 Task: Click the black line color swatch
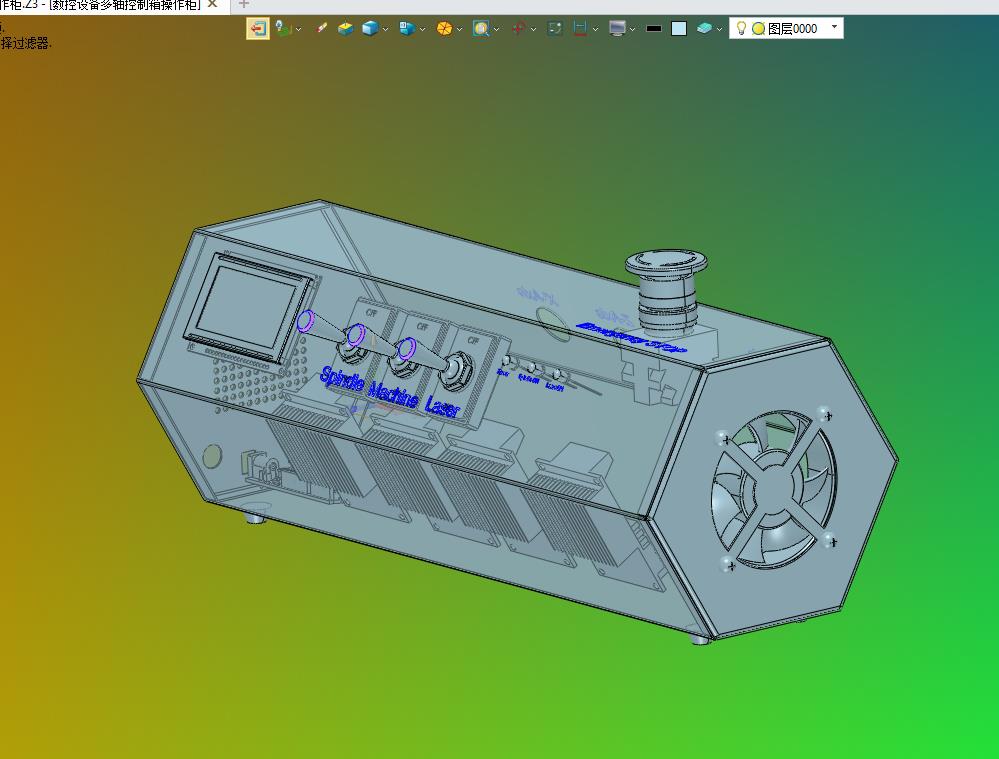click(x=654, y=29)
